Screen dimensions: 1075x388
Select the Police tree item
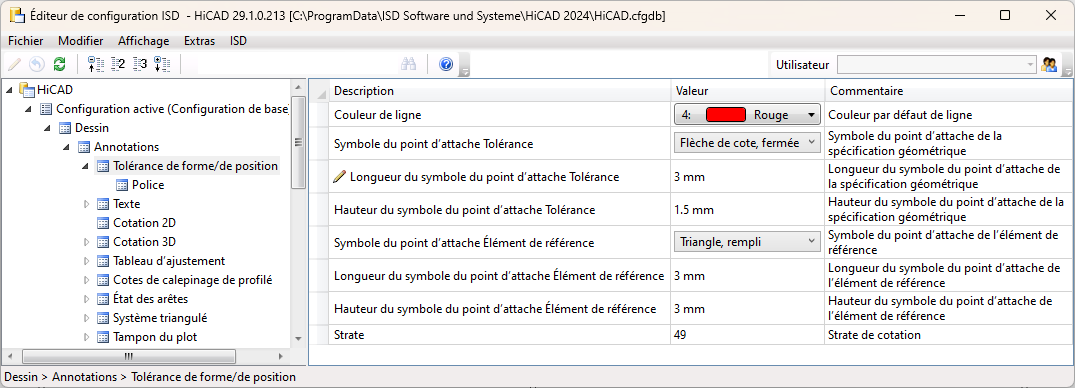(x=148, y=185)
